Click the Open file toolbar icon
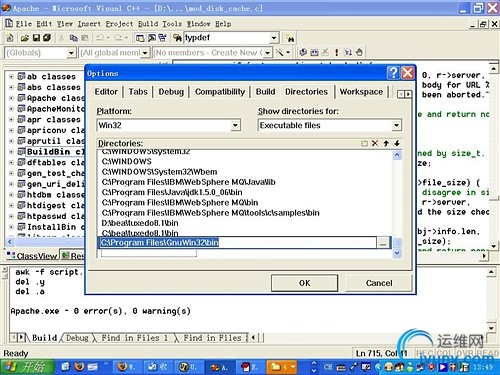 (x=24, y=38)
